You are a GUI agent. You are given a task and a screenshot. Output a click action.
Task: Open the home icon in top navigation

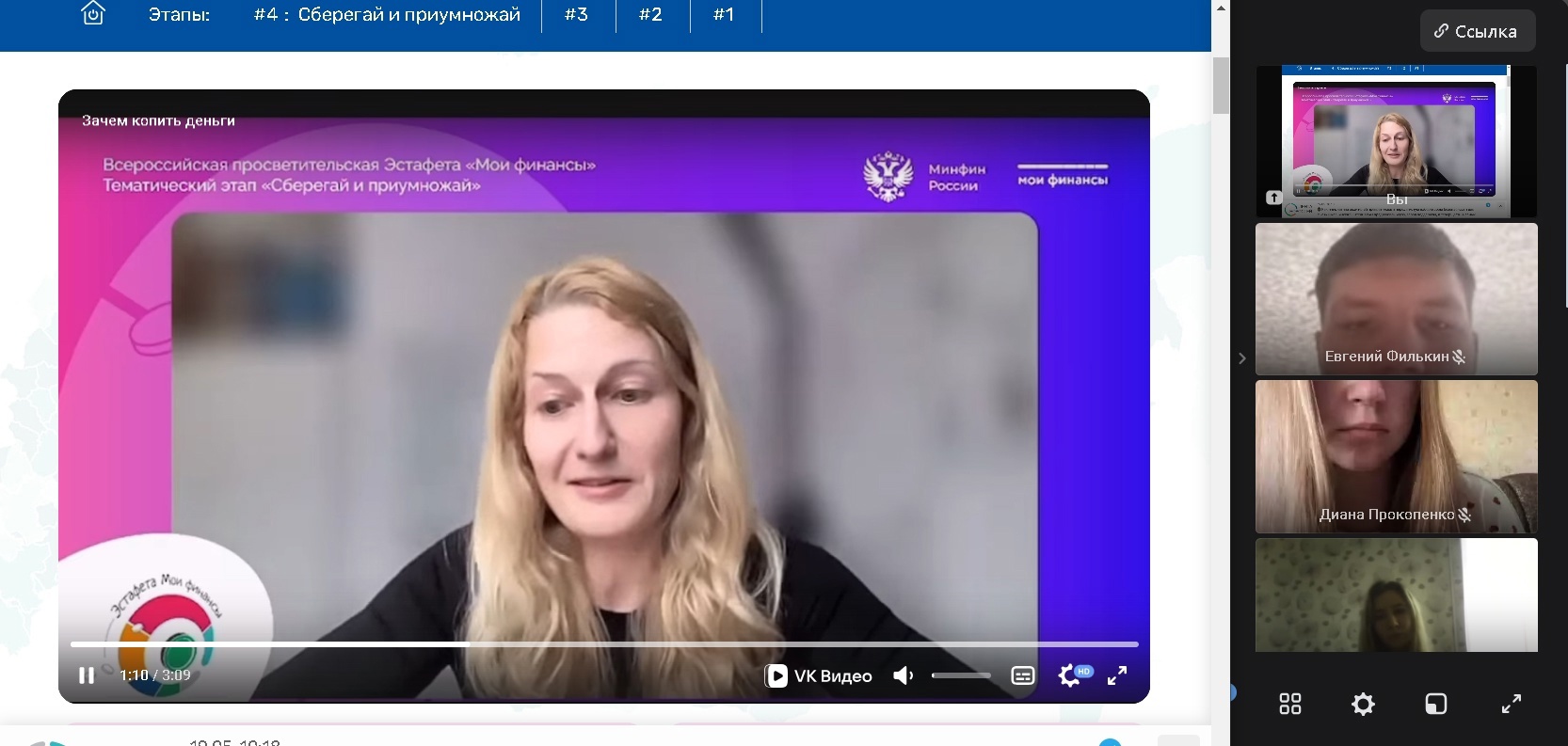[x=92, y=14]
